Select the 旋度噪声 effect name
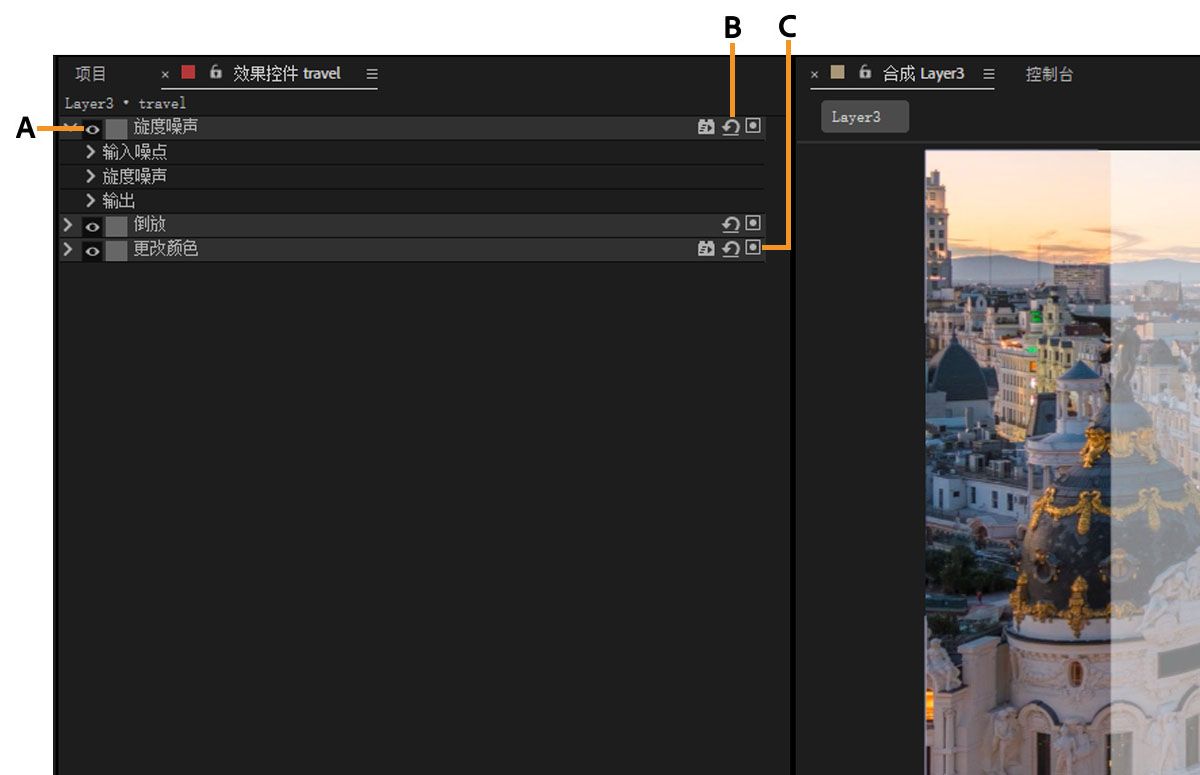The image size is (1200, 775). click(166, 128)
